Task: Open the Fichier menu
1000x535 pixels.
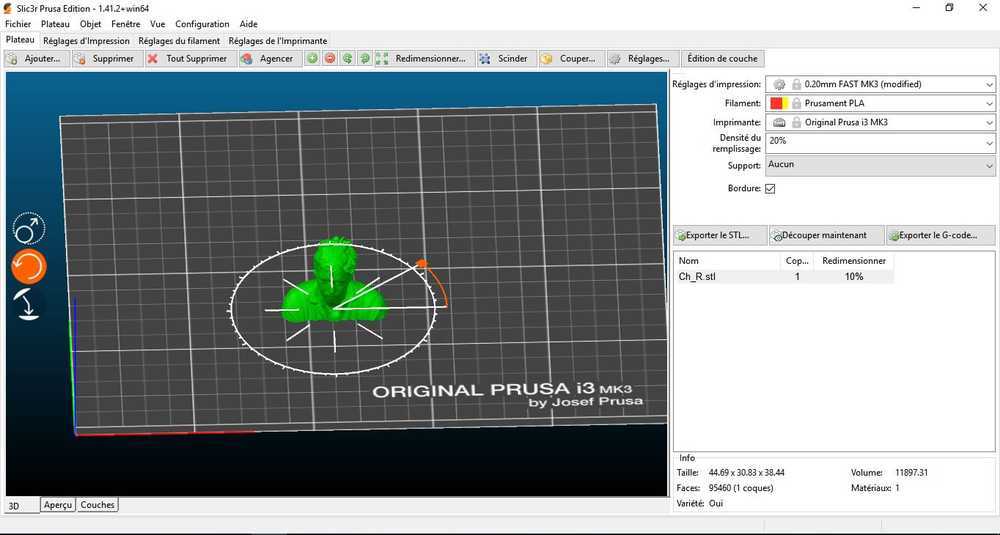Action: (x=18, y=24)
